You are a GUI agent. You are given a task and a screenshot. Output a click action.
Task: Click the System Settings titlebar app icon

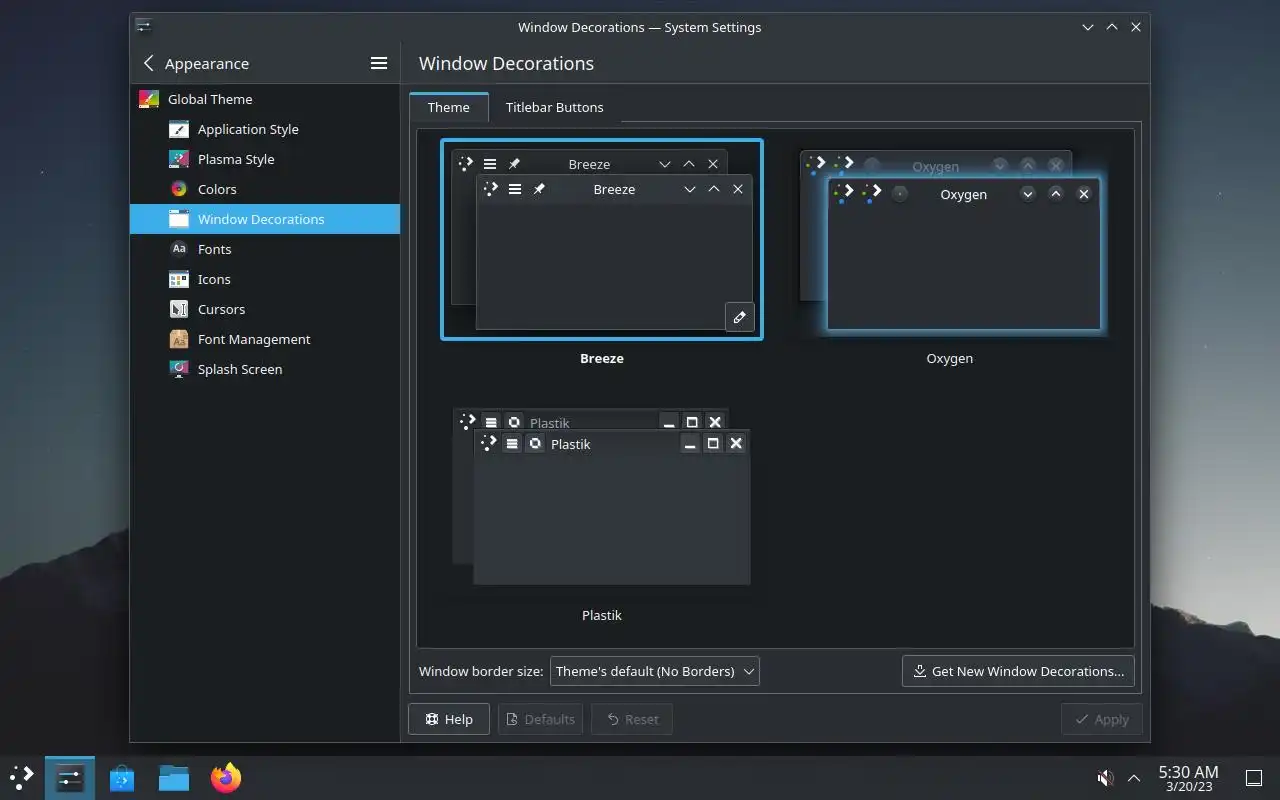[x=144, y=27]
